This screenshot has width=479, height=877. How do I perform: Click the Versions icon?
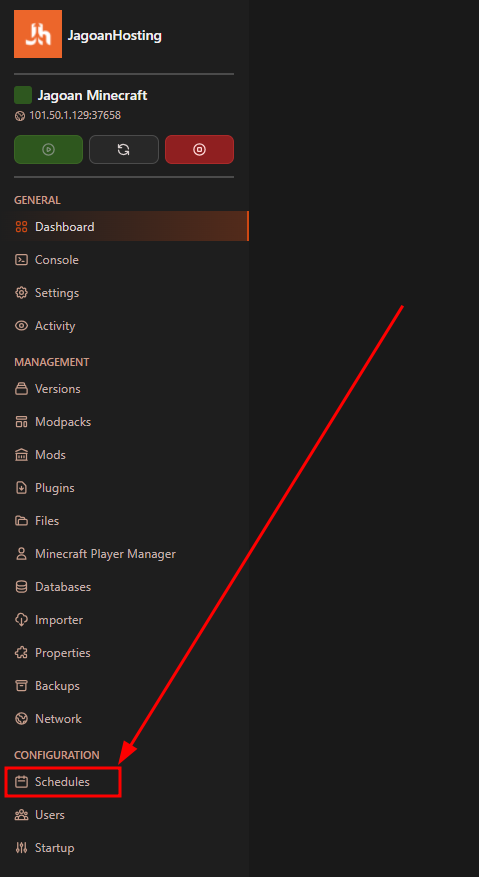tap(21, 389)
